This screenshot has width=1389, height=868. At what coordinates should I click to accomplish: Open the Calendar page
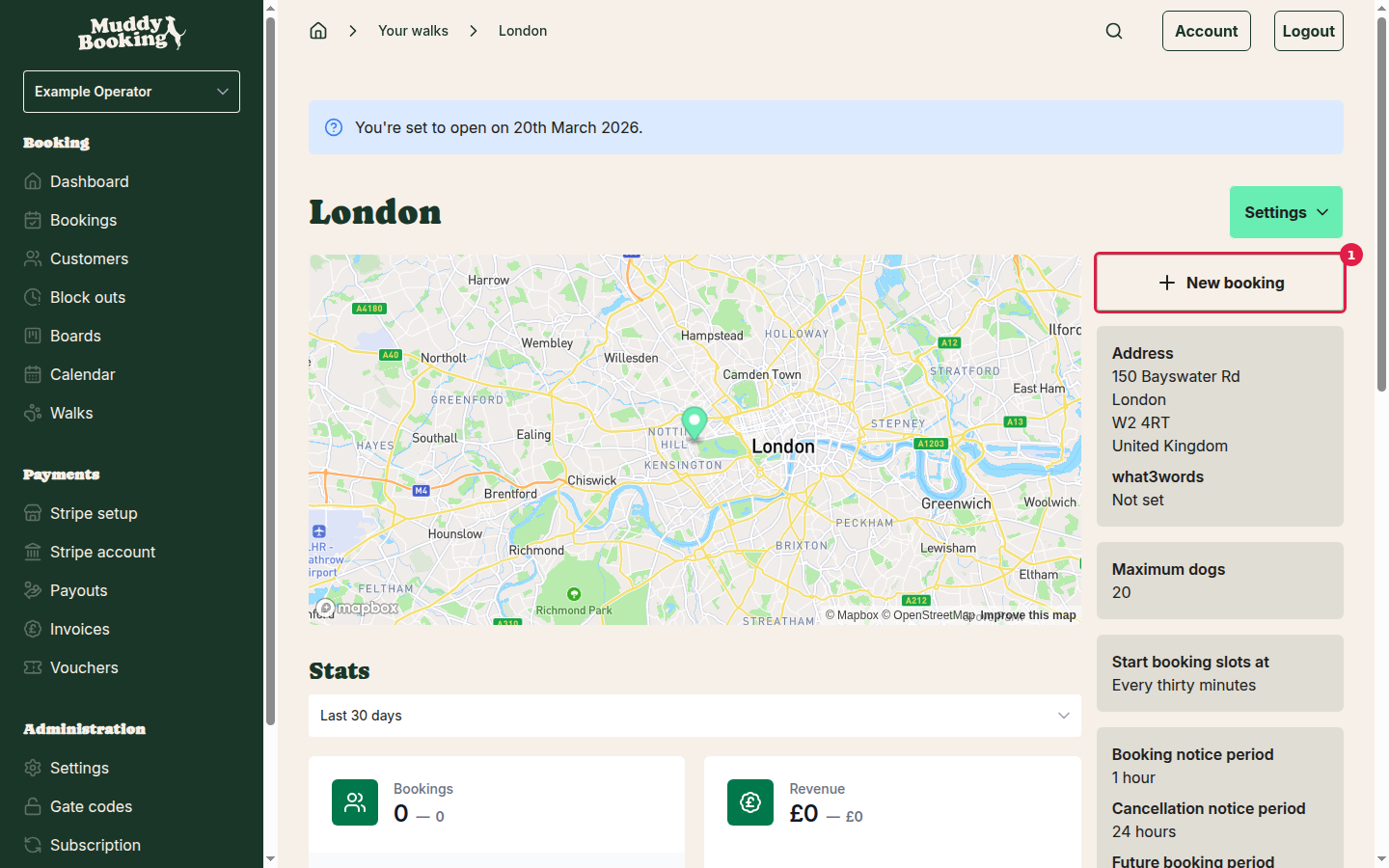point(82,374)
